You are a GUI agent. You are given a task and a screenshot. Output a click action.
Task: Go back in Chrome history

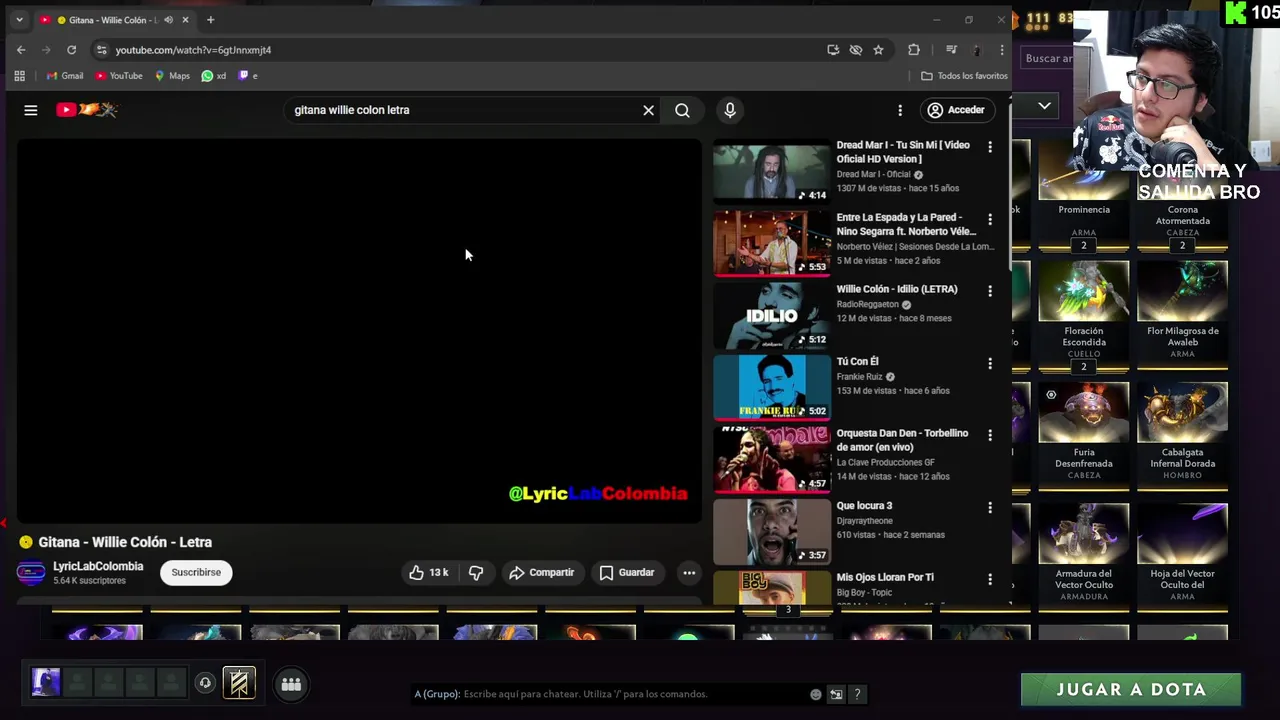pos(21,50)
